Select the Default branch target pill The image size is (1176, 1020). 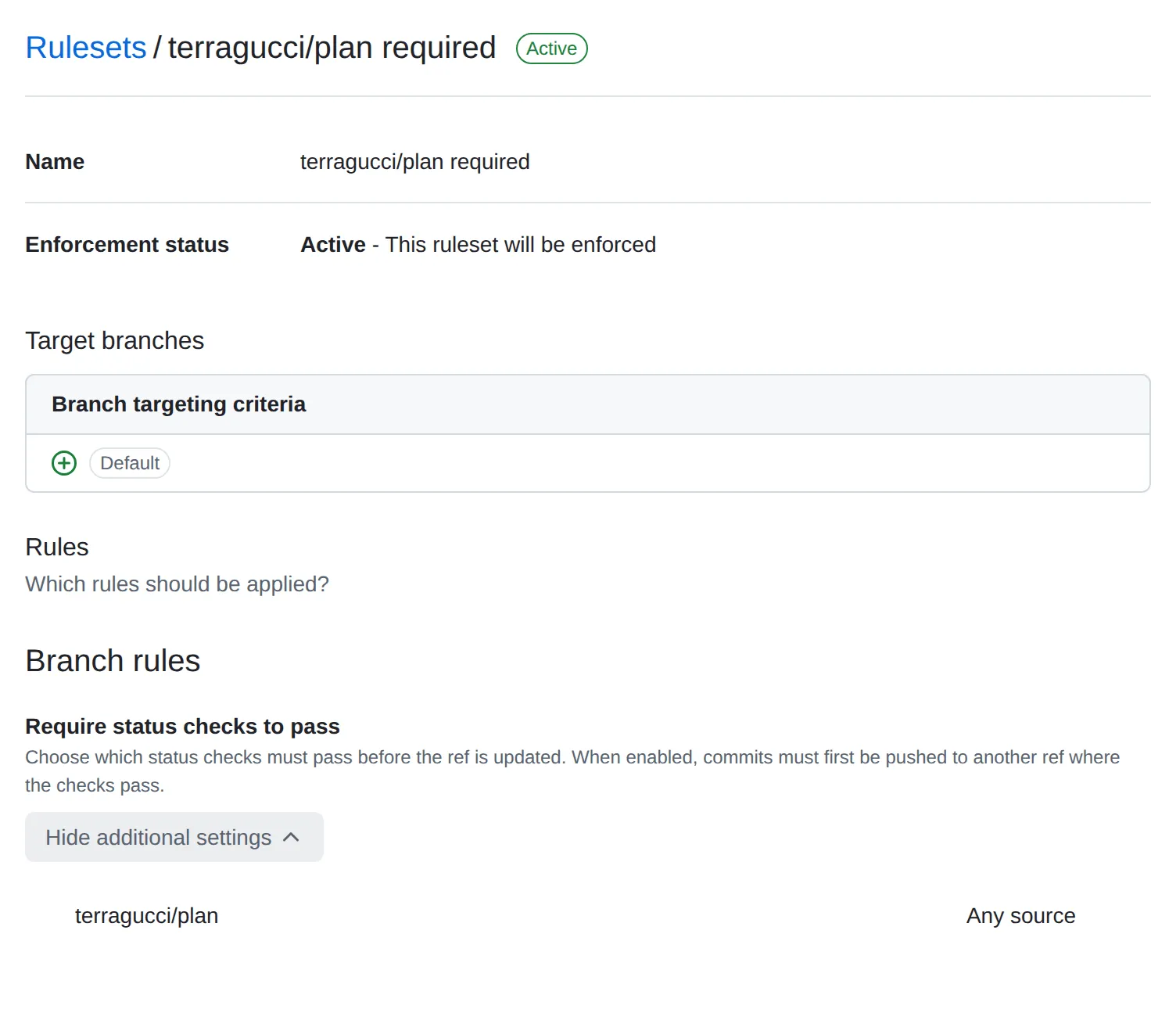tap(130, 463)
